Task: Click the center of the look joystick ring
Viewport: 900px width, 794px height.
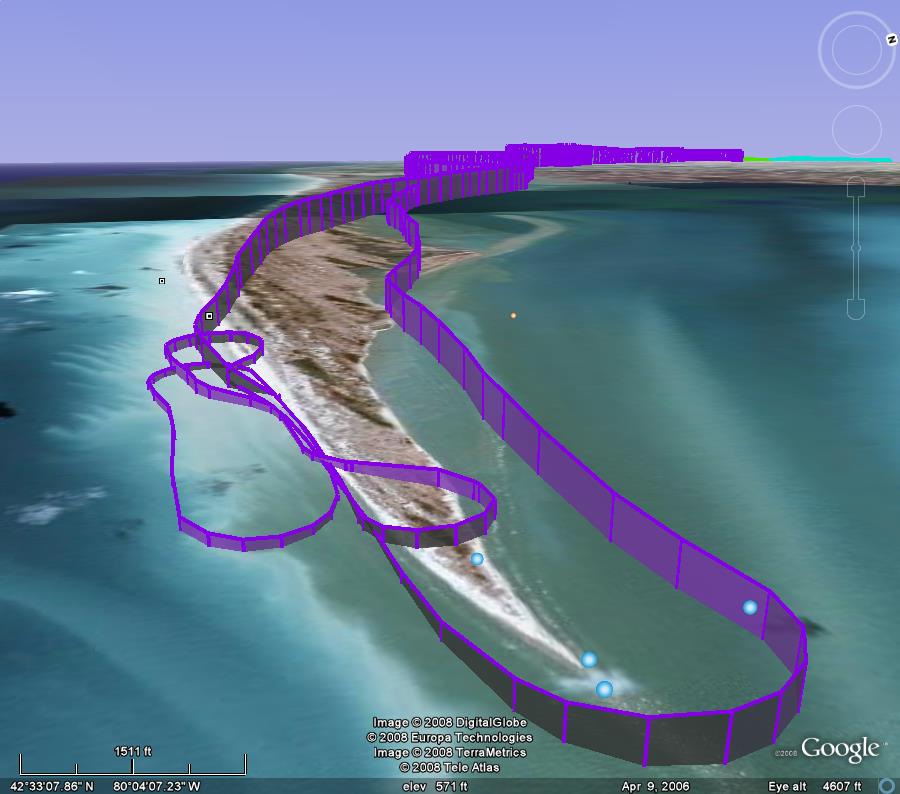Action: pos(857,49)
